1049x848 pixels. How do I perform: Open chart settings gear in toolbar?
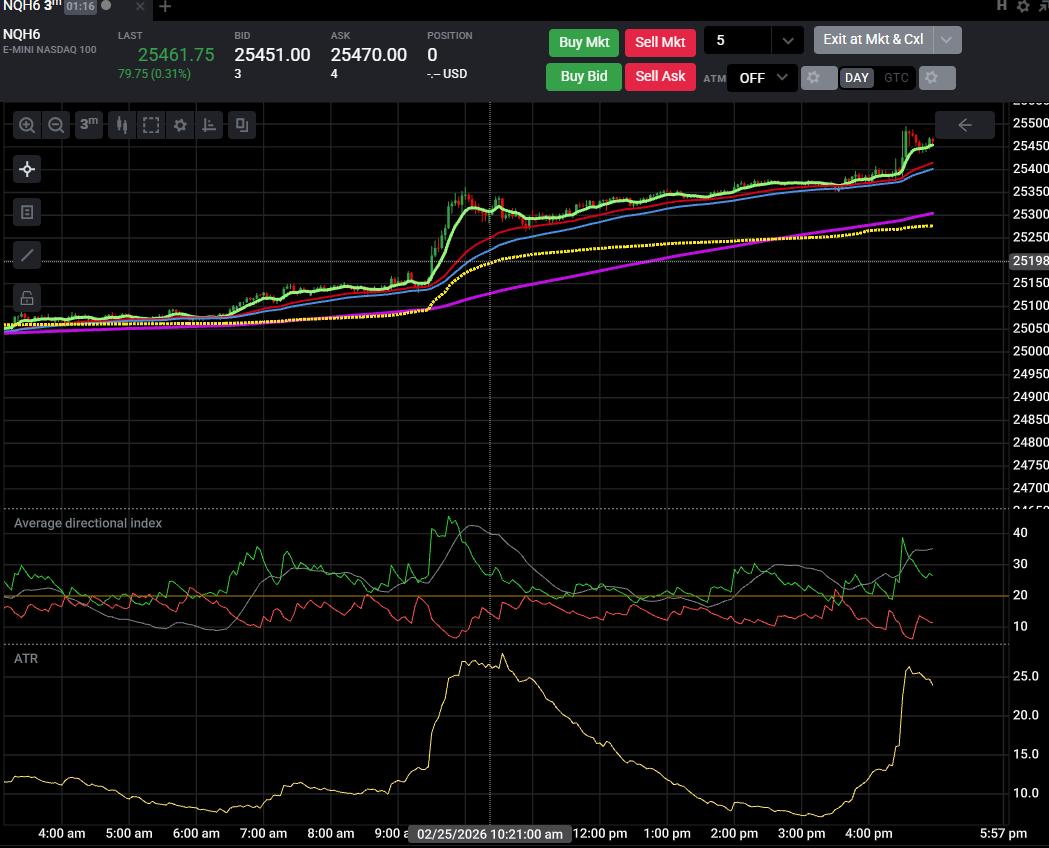point(180,125)
